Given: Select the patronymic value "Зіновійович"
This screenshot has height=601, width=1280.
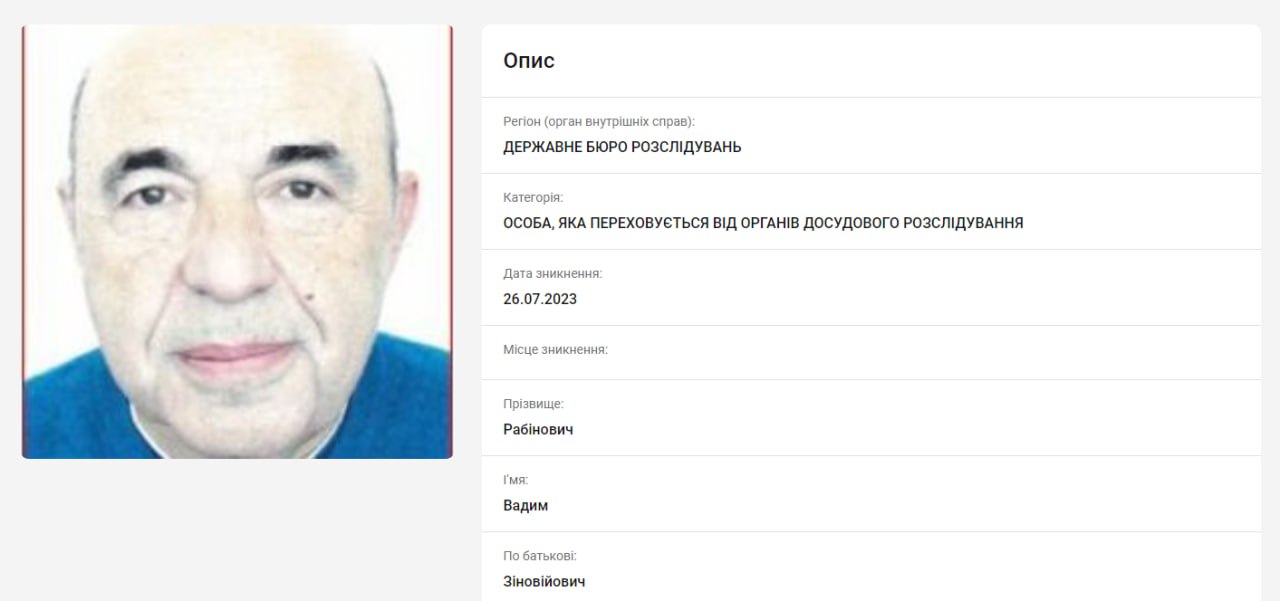Looking at the screenshot, I should [x=544, y=581].
